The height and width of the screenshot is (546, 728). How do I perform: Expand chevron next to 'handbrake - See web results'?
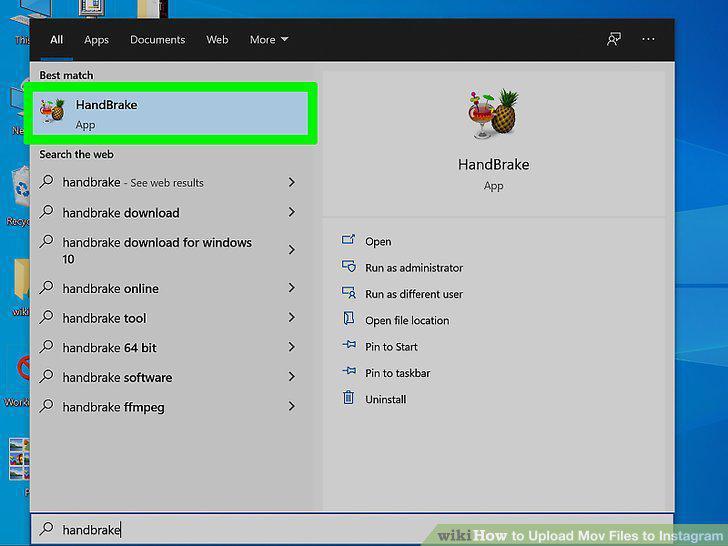(292, 182)
